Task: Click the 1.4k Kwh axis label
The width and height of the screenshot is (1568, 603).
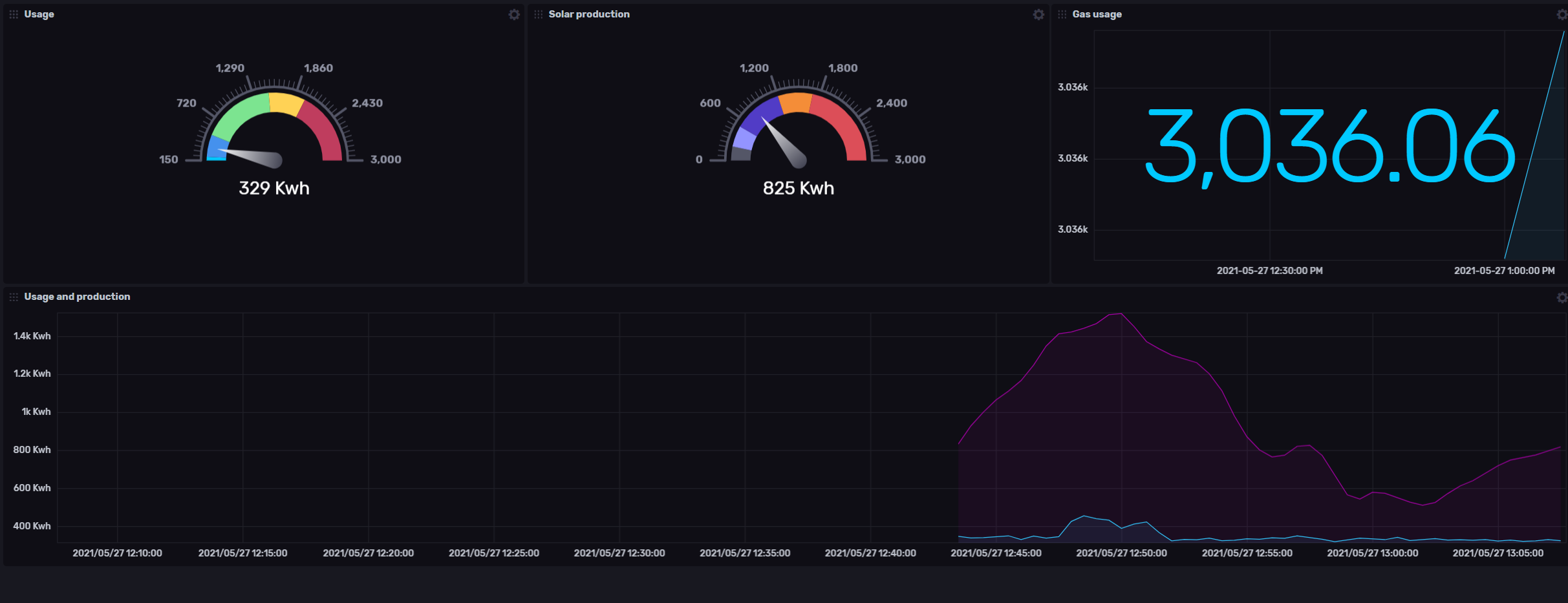Action: click(32, 336)
